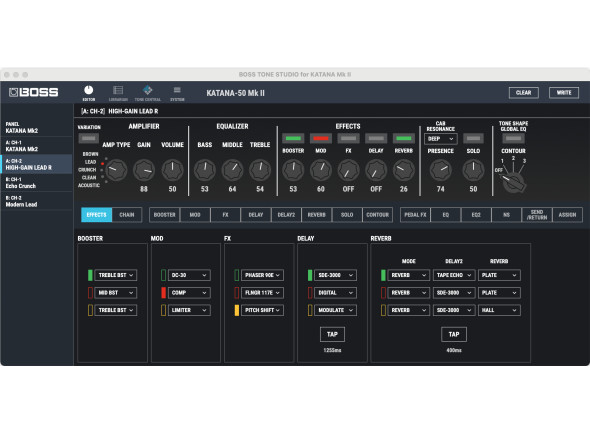
Task: Select the A: CH-2 HIGH-GAIN LEAD R patch
Action: pos(36,164)
